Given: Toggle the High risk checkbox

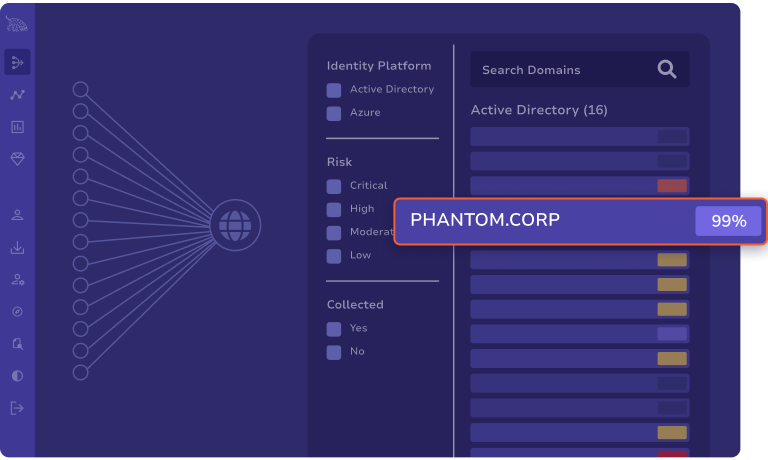Looking at the screenshot, I should coord(334,210).
